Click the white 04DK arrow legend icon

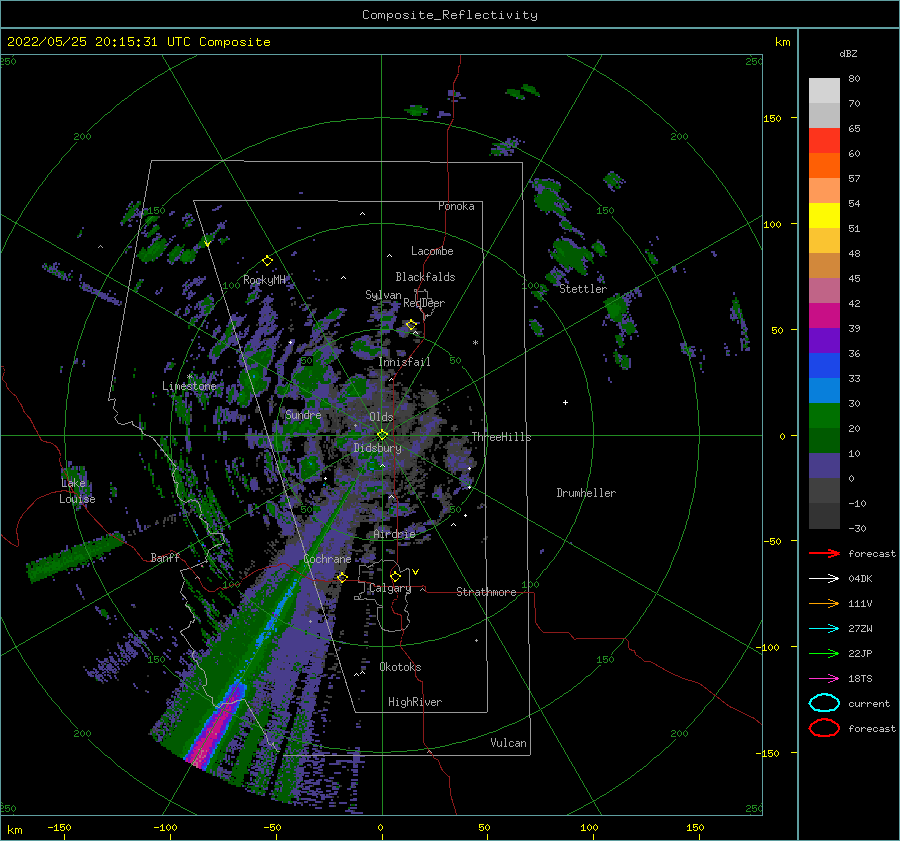[x=824, y=579]
